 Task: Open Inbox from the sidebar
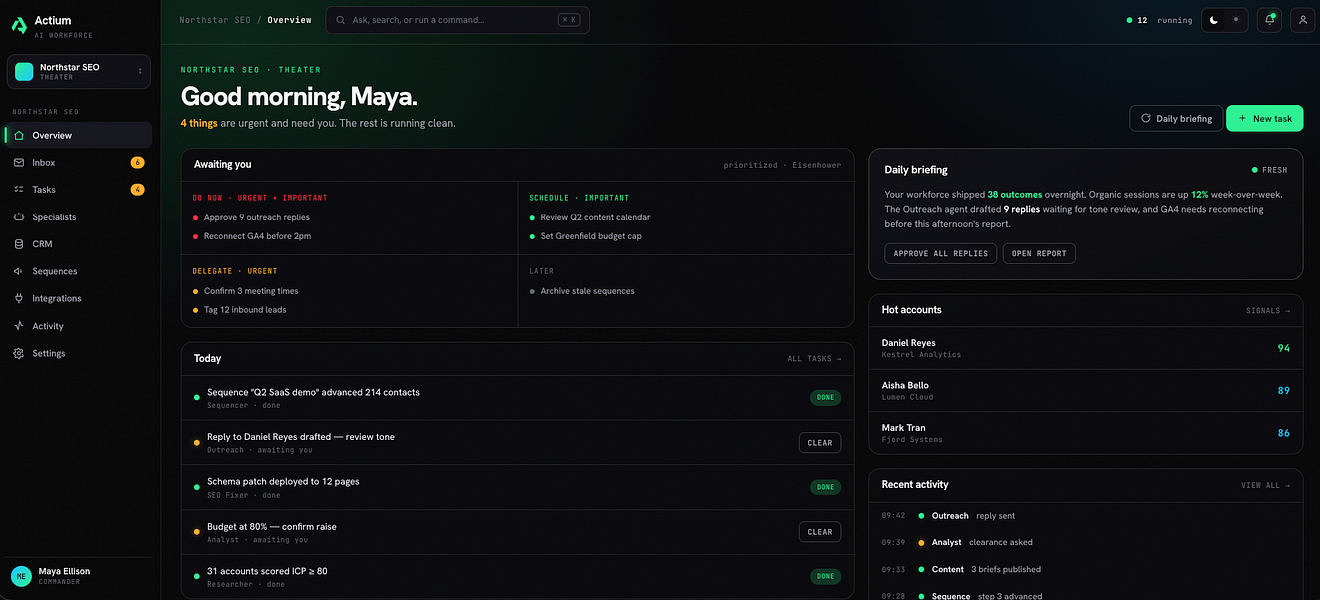(x=79, y=162)
